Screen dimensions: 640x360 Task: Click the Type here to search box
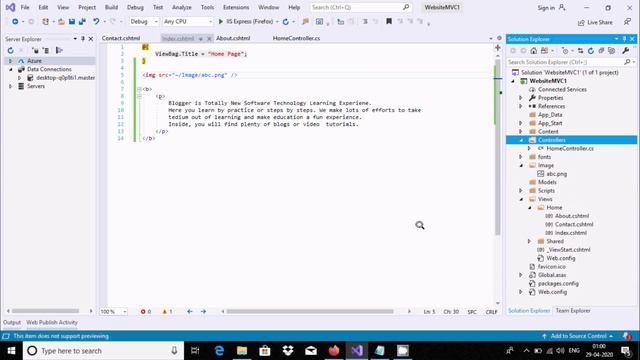pyautogui.click(x=103, y=351)
